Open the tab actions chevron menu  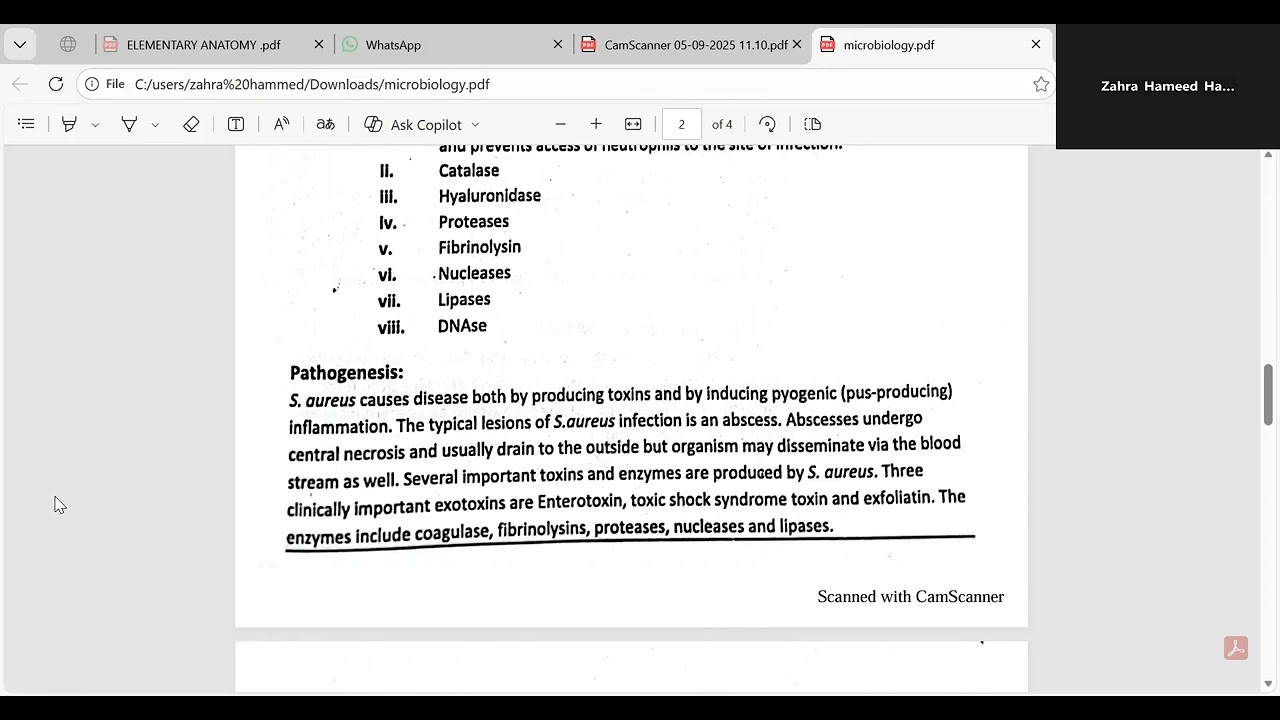coord(20,44)
